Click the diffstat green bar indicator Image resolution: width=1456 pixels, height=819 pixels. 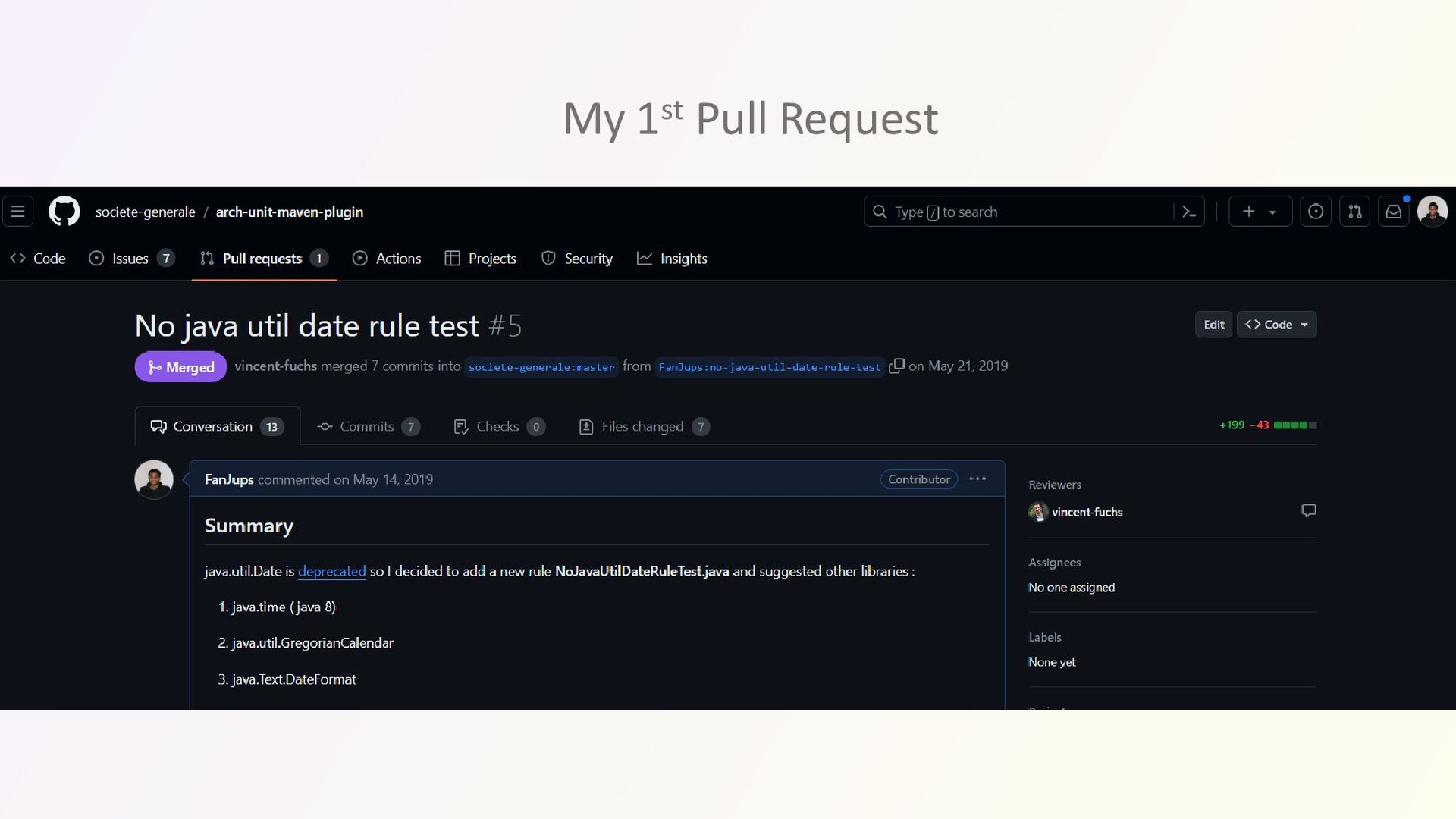pos(1295,425)
